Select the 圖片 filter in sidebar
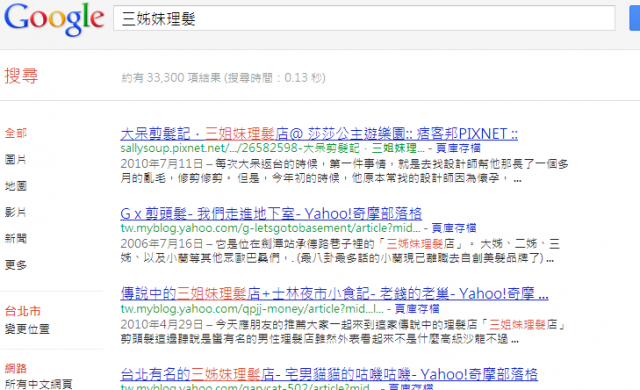640x390 pixels. [x=16, y=160]
